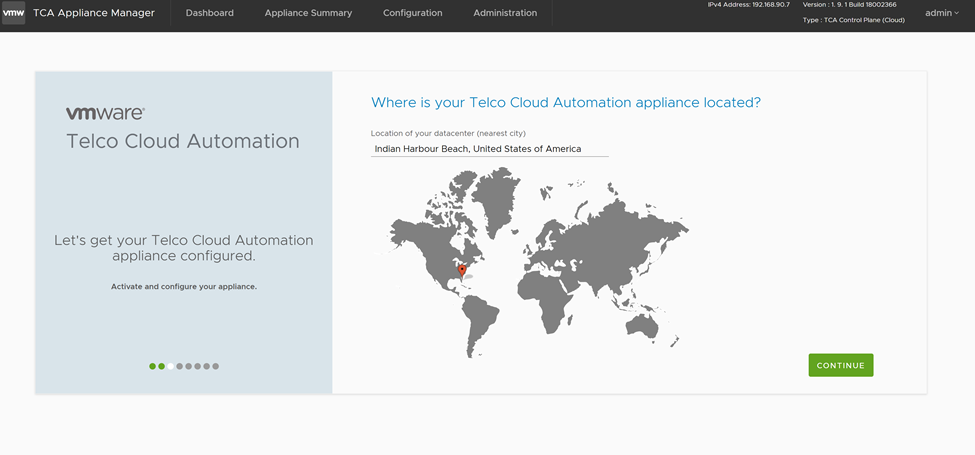The image size is (975, 455).
Task: Click the datacenter location input field
Action: click(x=489, y=149)
